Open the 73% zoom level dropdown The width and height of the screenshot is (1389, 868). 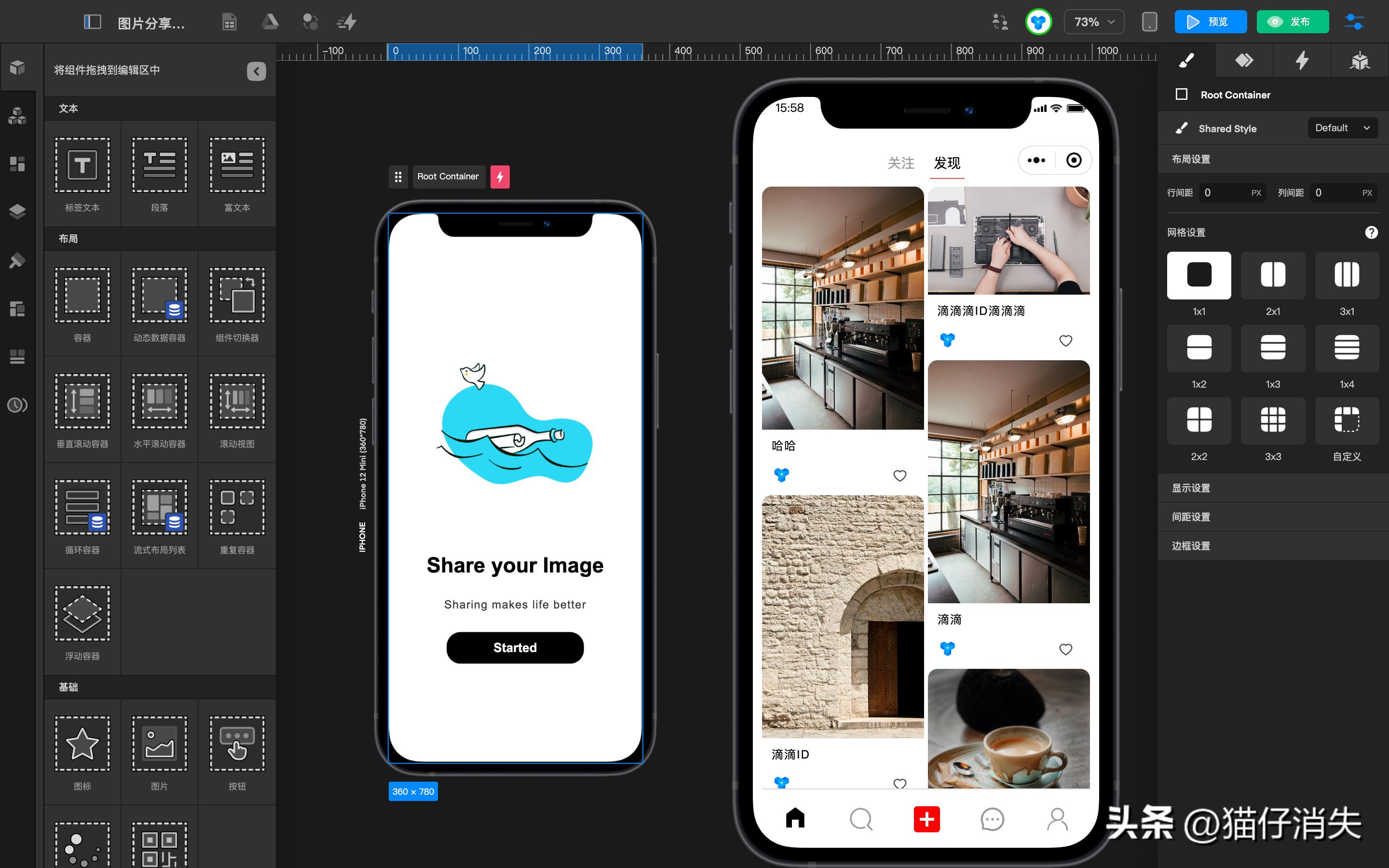[x=1093, y=22]
